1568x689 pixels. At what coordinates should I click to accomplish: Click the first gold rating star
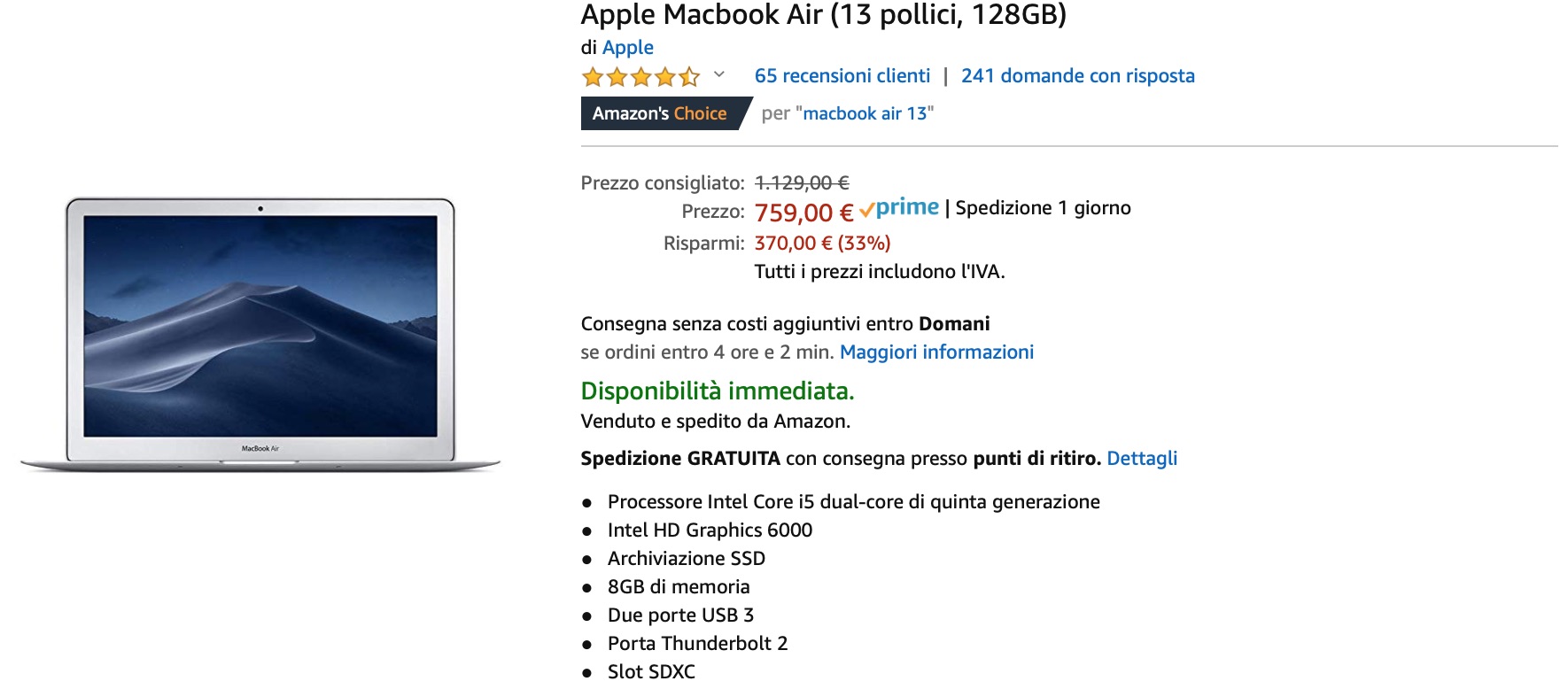[x=592, y=78]
